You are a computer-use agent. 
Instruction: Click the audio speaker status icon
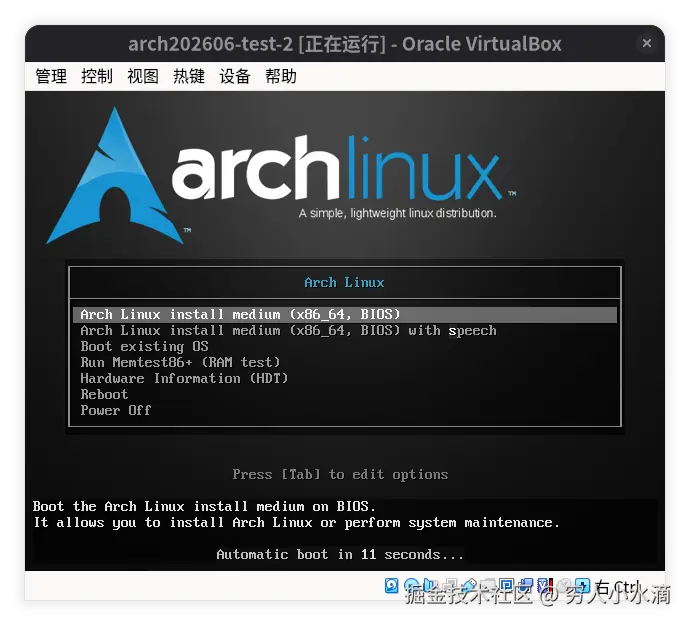[429, 585]
